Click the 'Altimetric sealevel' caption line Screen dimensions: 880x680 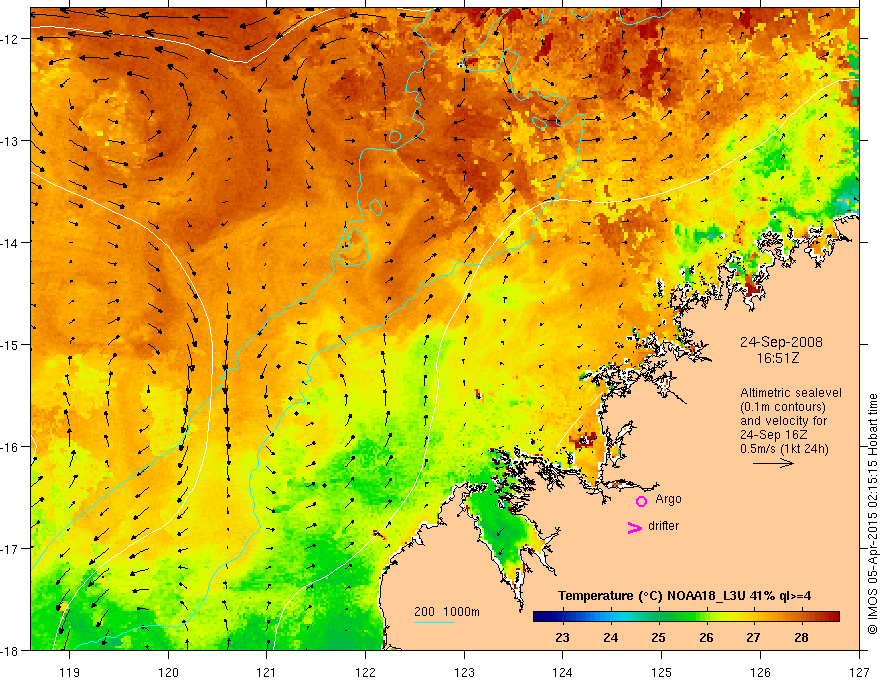[x=791, y=393]
